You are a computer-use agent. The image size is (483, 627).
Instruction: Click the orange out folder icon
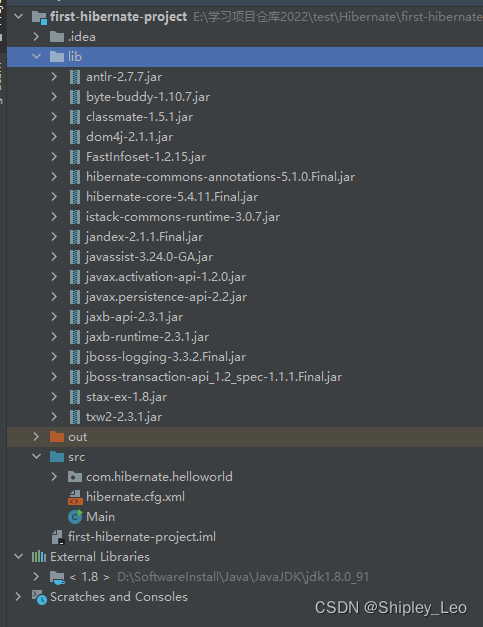(57, 437)
